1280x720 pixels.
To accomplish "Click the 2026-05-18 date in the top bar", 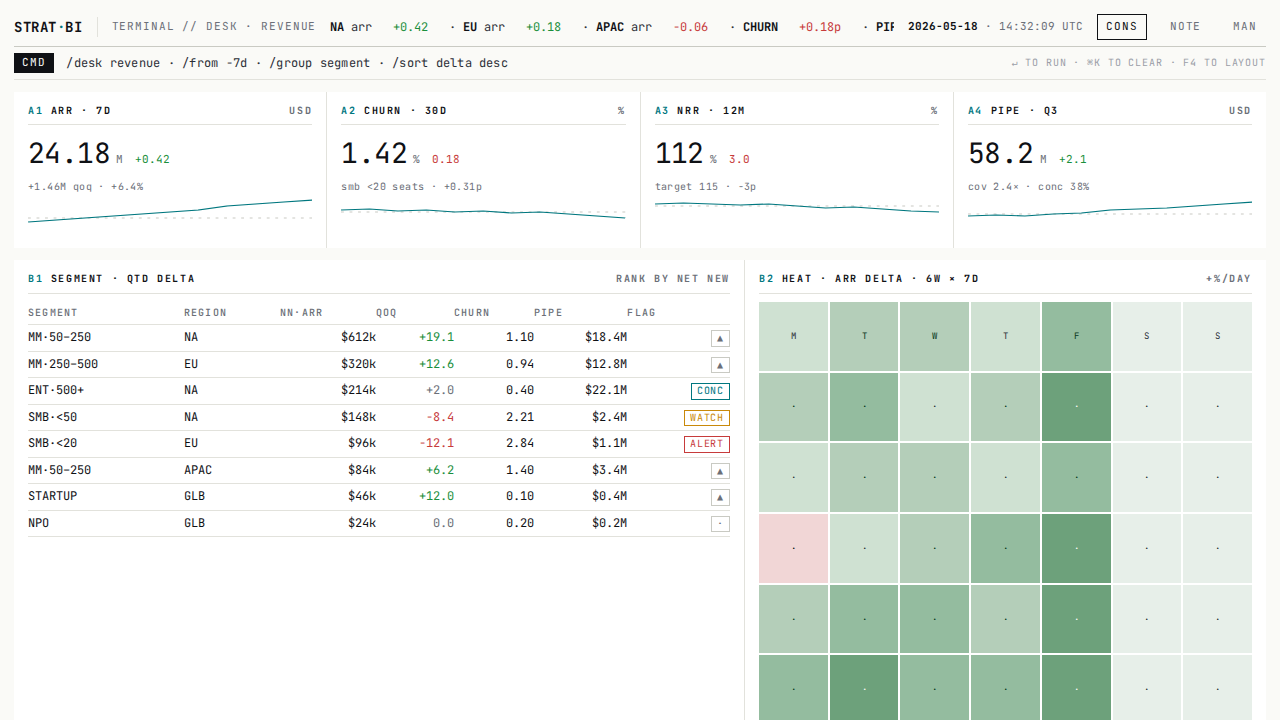I will click(943, 27).
